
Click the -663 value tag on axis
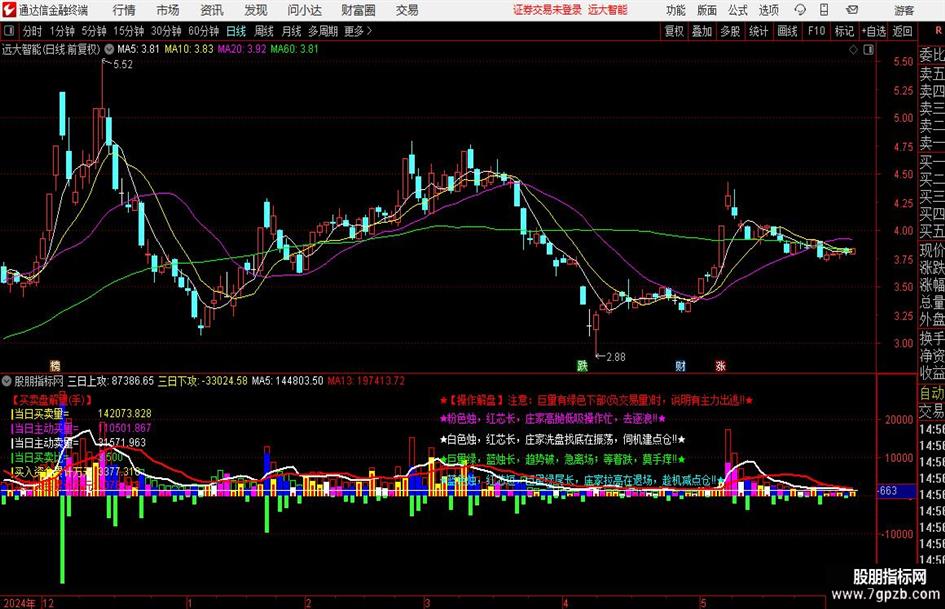889,491
